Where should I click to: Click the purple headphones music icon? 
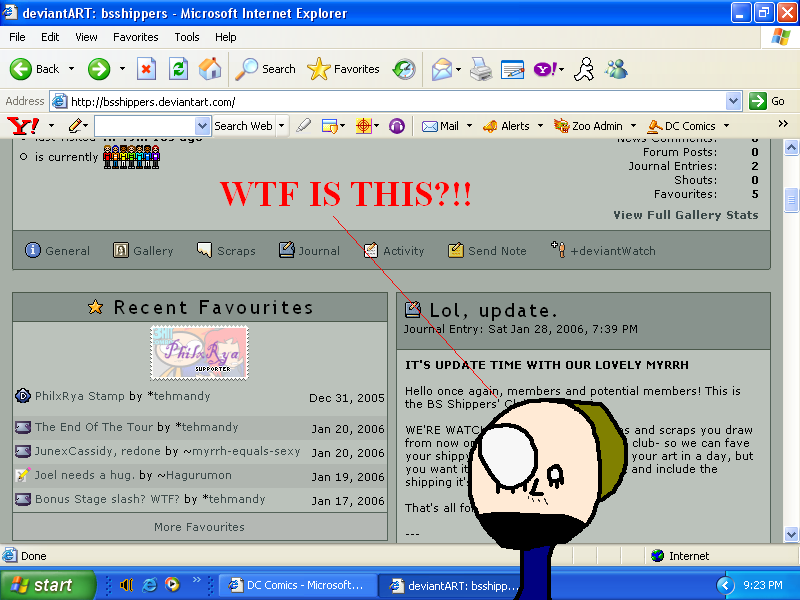(x=396, y=126)
